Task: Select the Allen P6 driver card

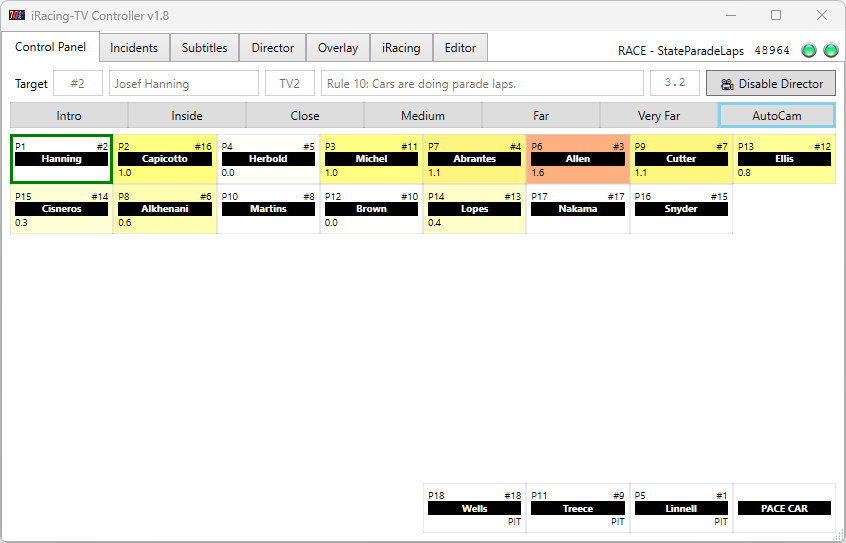Action: coord(578,159)
